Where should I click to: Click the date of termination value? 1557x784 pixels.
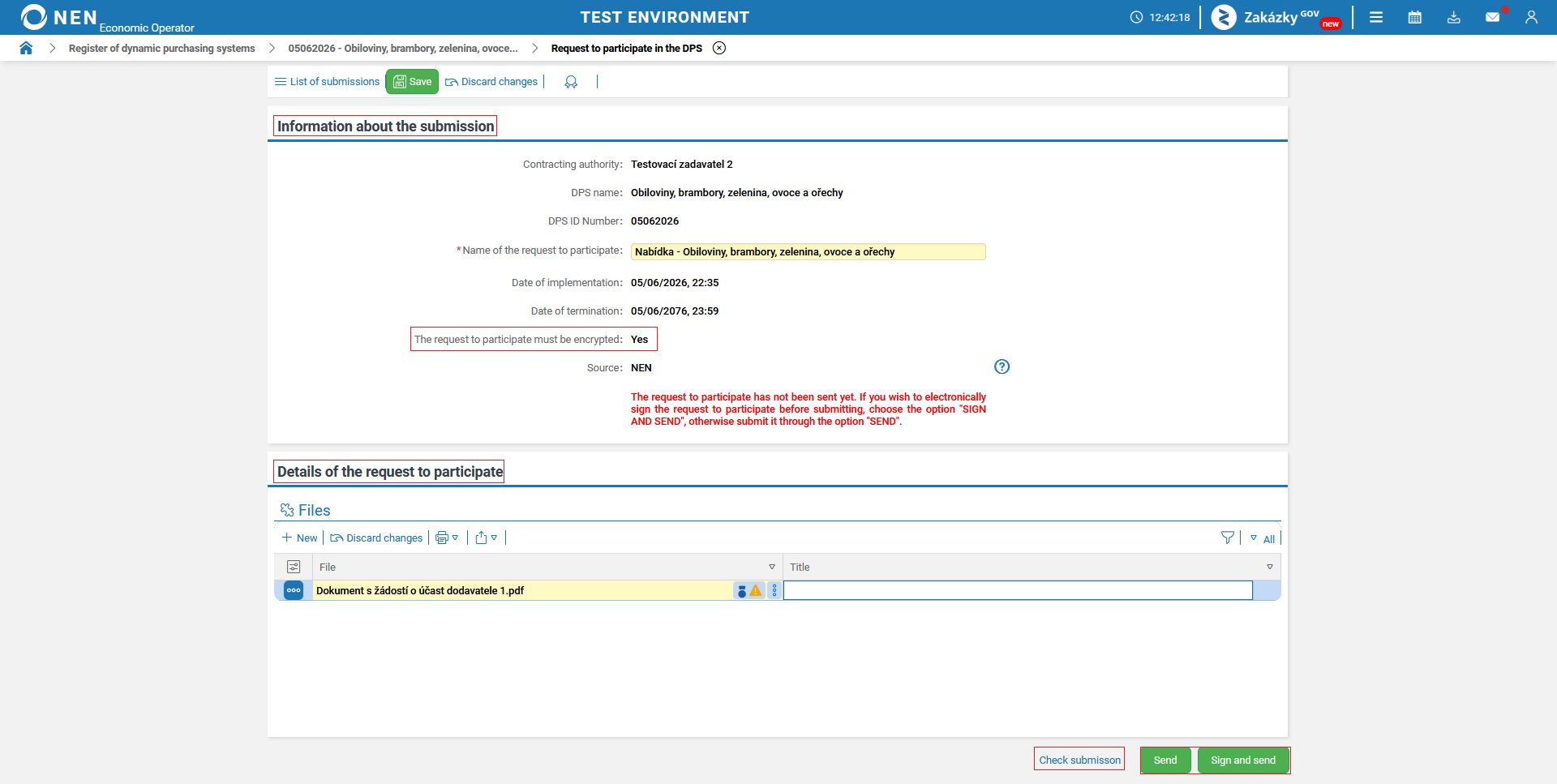coord(675,311)
